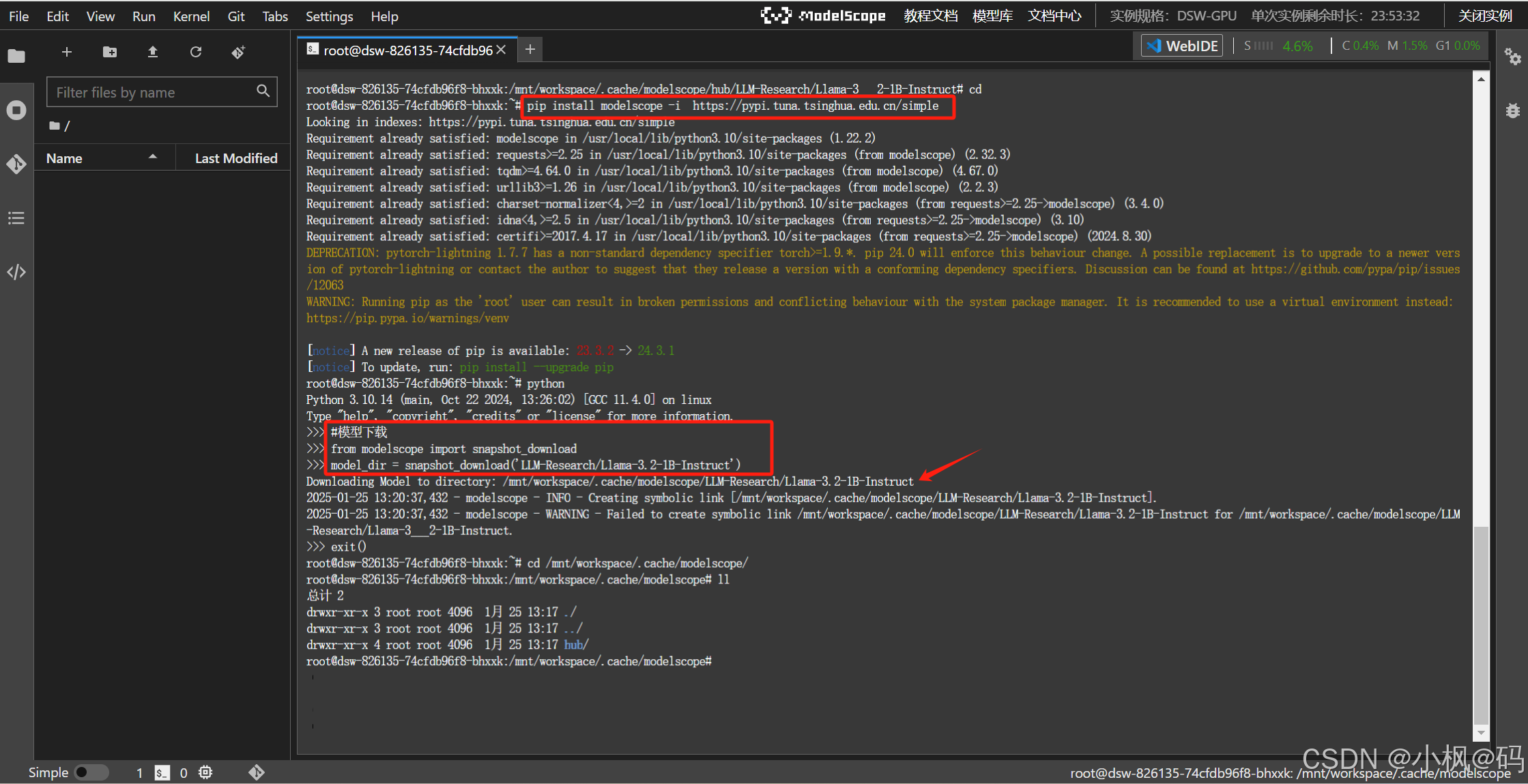The width and height of the screenshot is (1528, 784).
Task: Open the Git sidebar panel
Action: pyautogui.click(x=16, y=164)
